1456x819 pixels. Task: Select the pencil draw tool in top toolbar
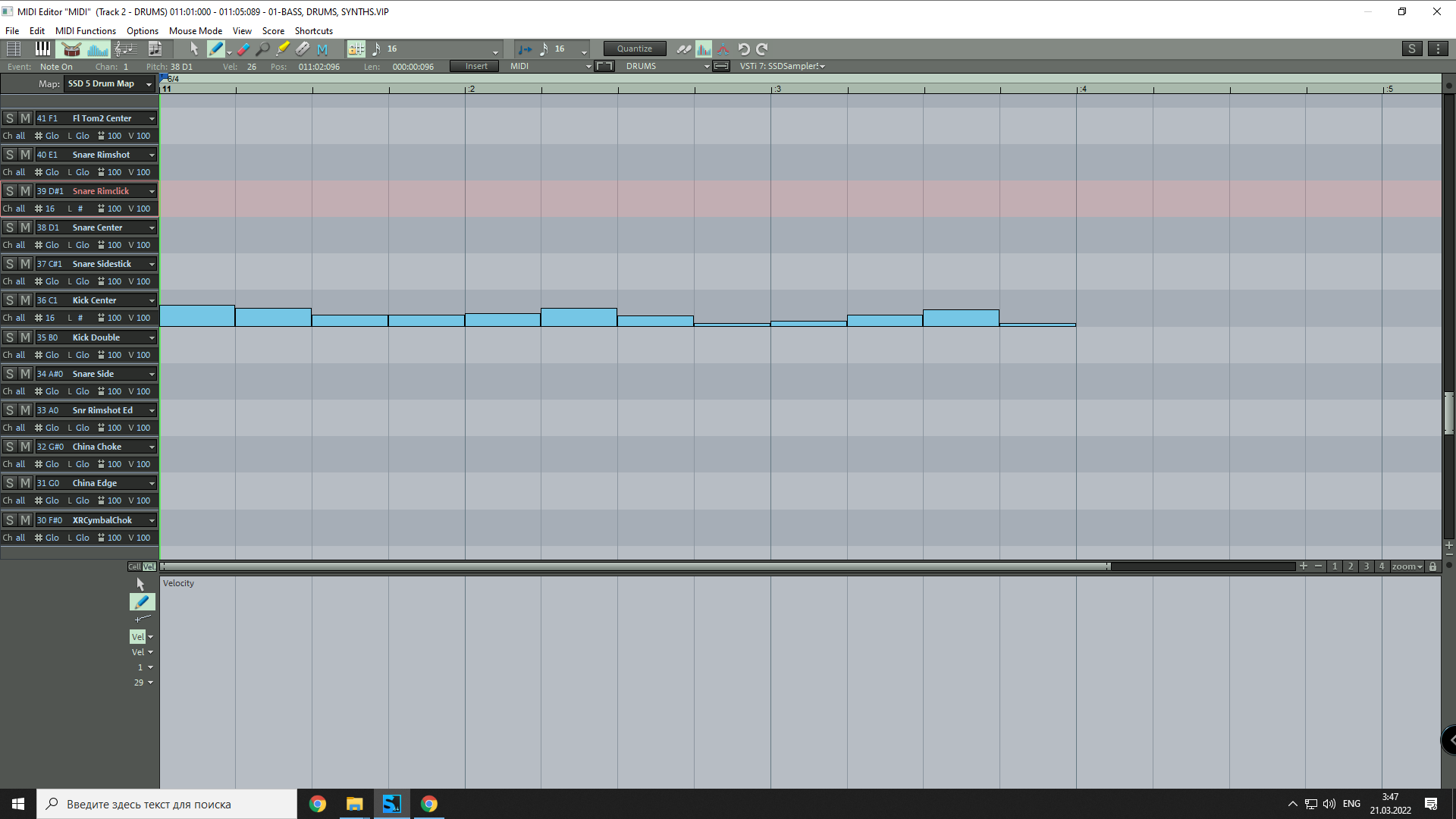(x=216, y=49)
